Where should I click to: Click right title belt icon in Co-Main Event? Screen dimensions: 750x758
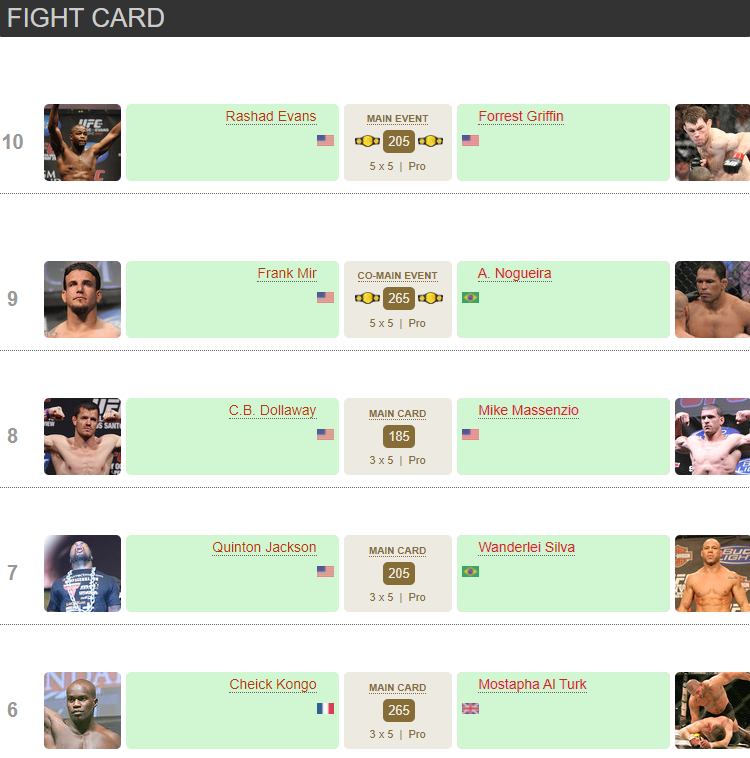430,298
